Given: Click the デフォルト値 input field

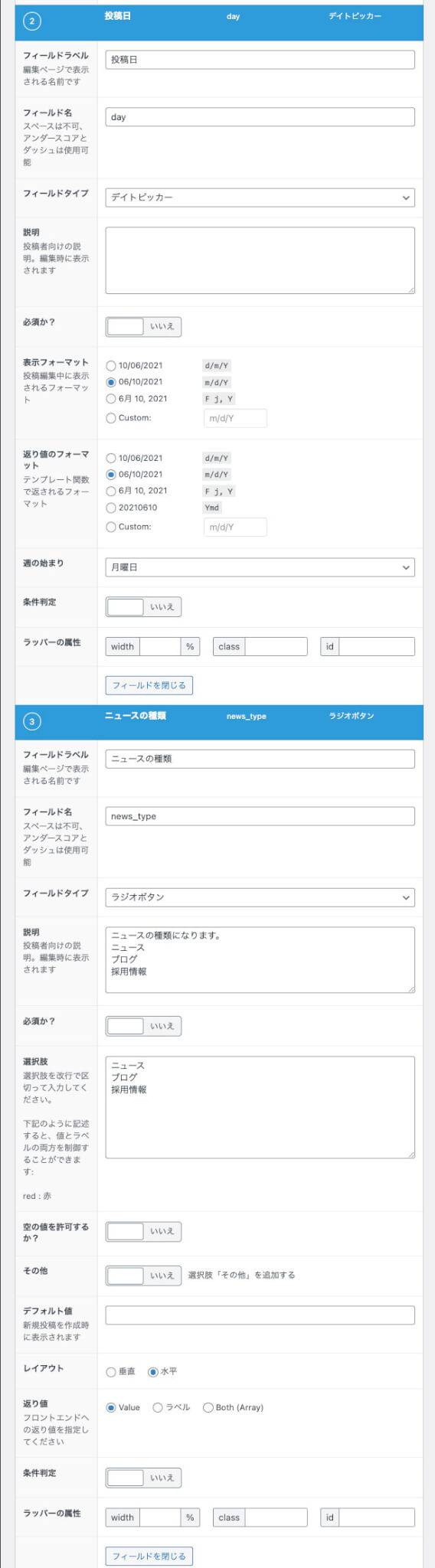Looking at the screenshot, I should coord(260,1315).
